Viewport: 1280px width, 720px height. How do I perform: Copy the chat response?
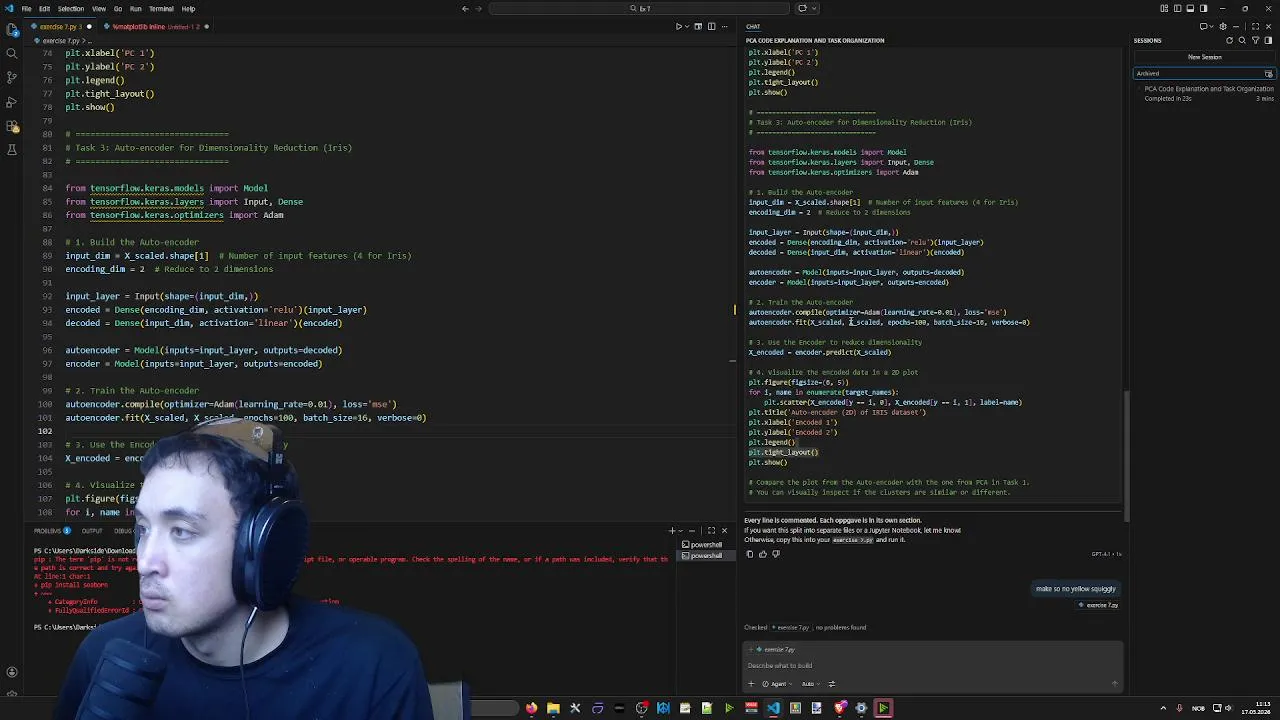point(750,554)
